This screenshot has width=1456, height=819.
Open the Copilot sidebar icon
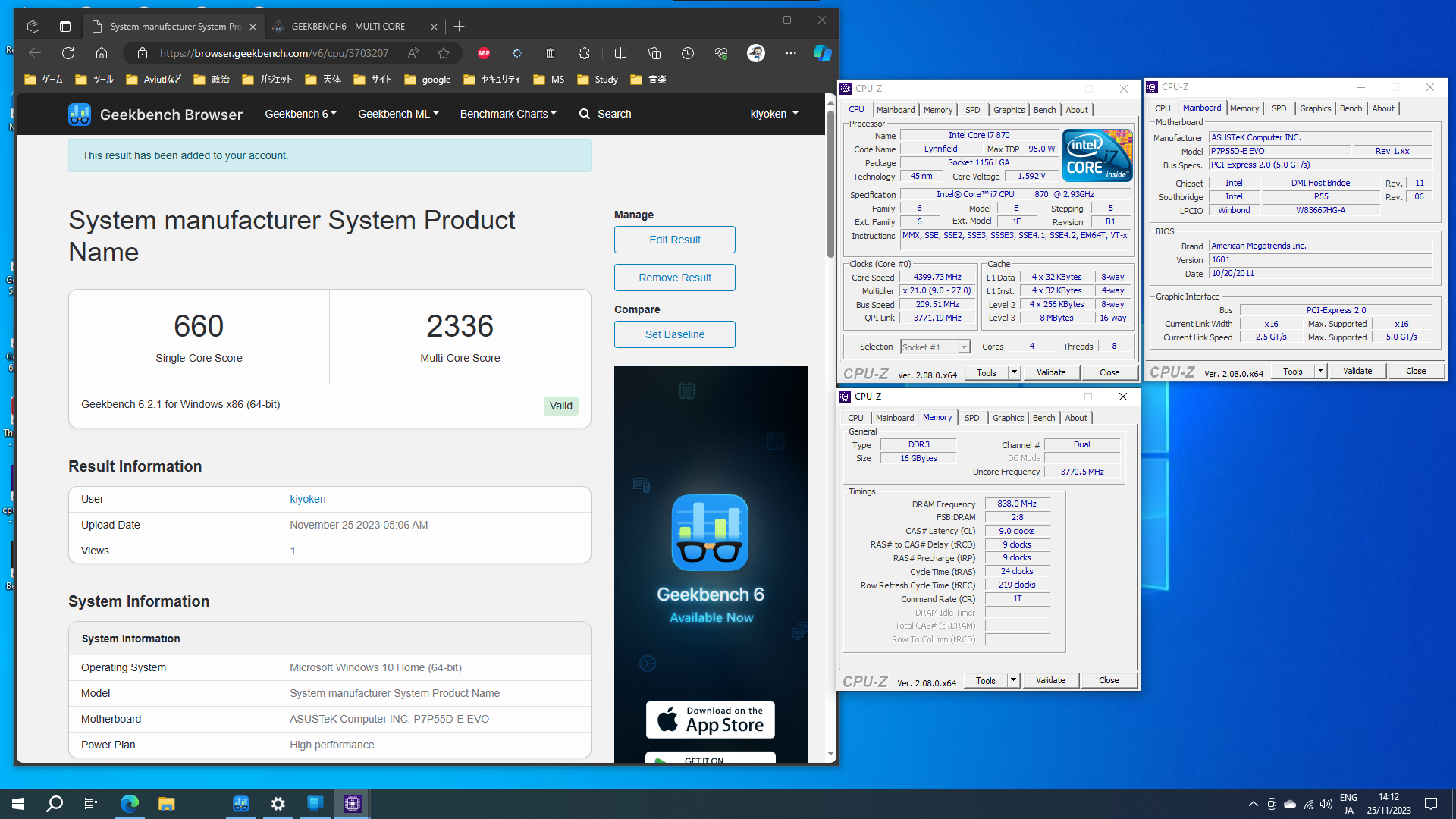pyautogui.click(x=823, y=53)
